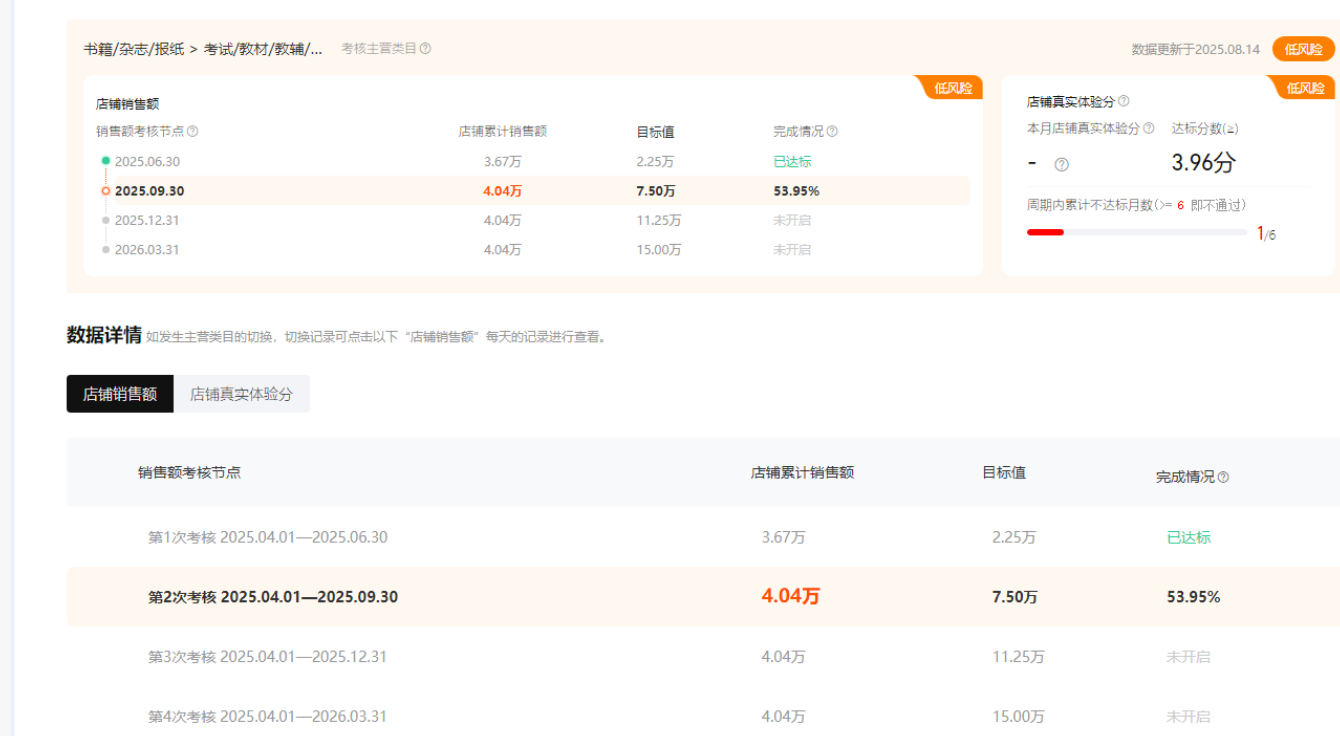Screen dimensions: 1340x736
Task: Open the 第1次考核 2025.04.01—2025.06.30 row
Action: [268, 537]
